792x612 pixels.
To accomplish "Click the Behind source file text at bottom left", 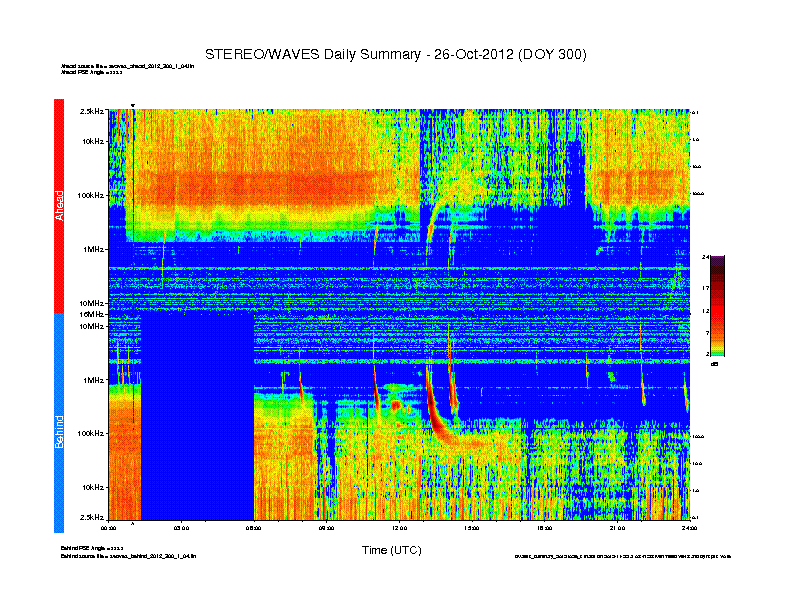I will (x=135, y=553).
